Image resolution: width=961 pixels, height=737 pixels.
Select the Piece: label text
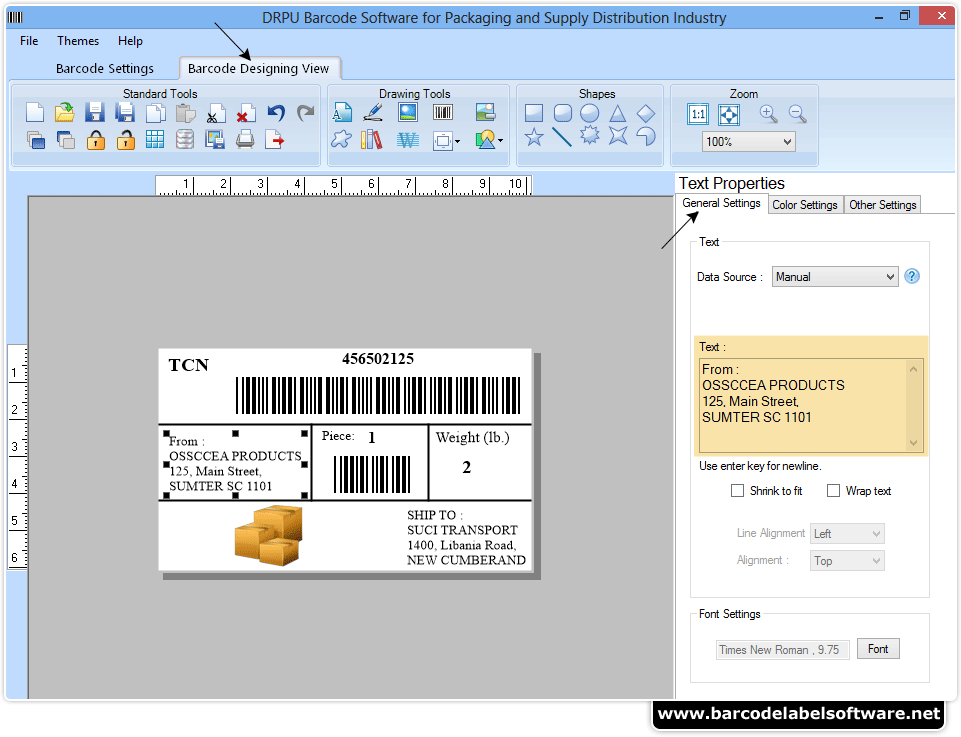click(x=338, y=436)
